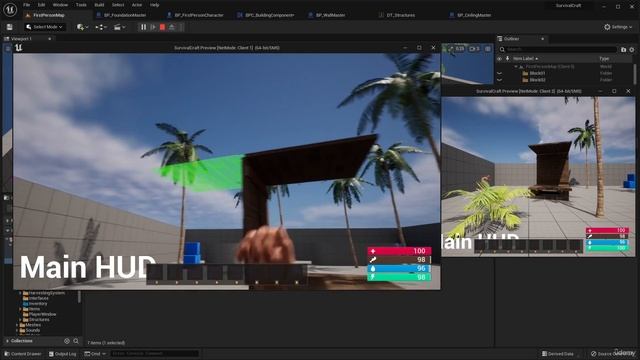This screenshot has width=640, height=360.
Task: Click the Unreal Engine logo top-left
Action: click(10, 9)
